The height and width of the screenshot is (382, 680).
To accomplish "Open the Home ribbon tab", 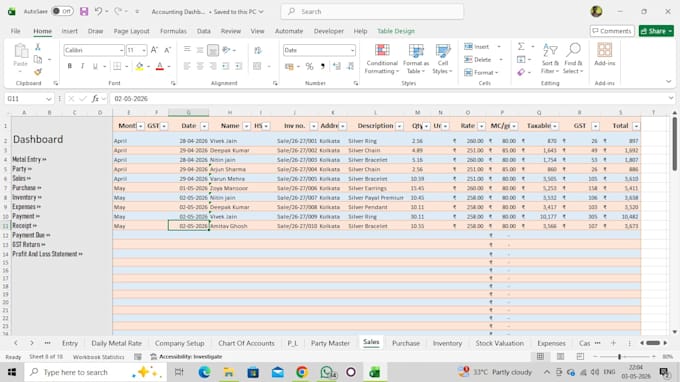I will pyautogui.click(x=42, y=31).
